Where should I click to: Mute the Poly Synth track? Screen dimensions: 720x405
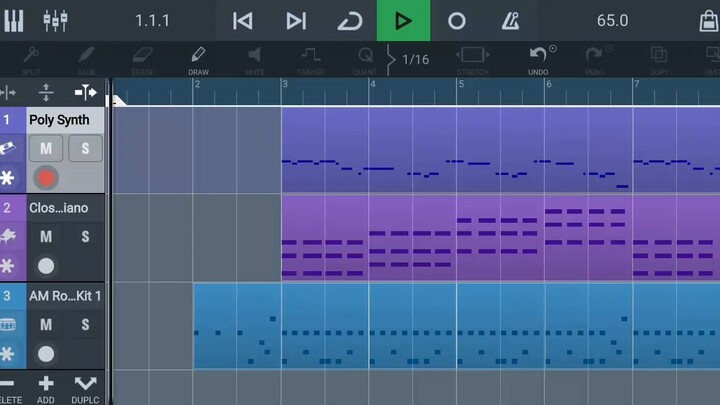[x=46, y=149]
